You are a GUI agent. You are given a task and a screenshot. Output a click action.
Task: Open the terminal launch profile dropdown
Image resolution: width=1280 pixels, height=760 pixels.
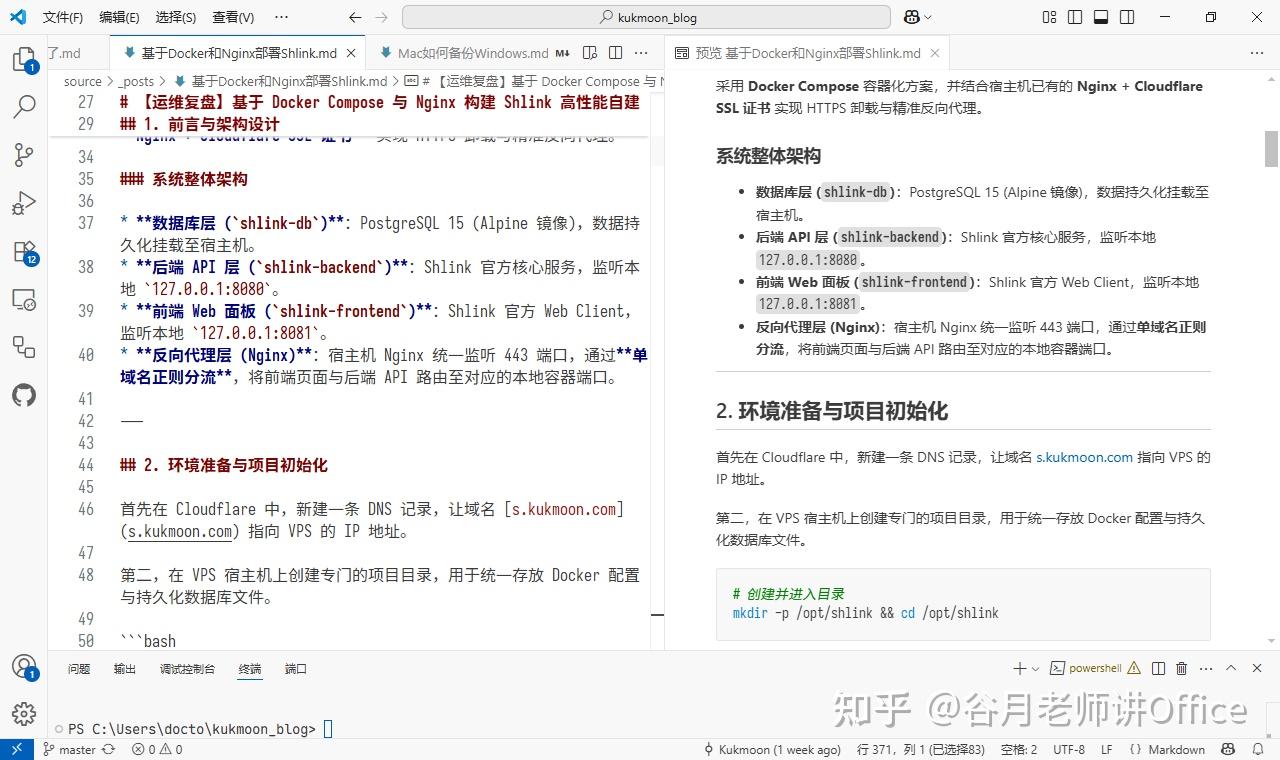tap(1035, 668)
